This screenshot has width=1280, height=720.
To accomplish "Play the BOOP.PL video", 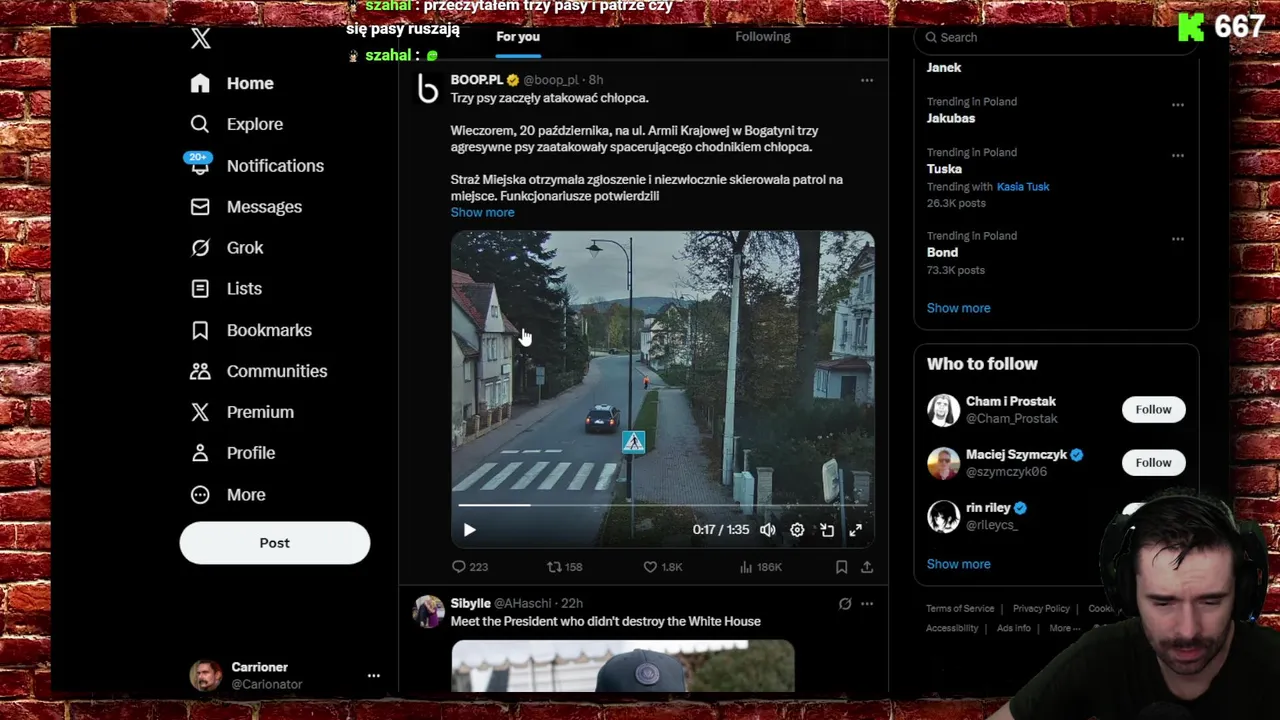I will pos(469,530).
